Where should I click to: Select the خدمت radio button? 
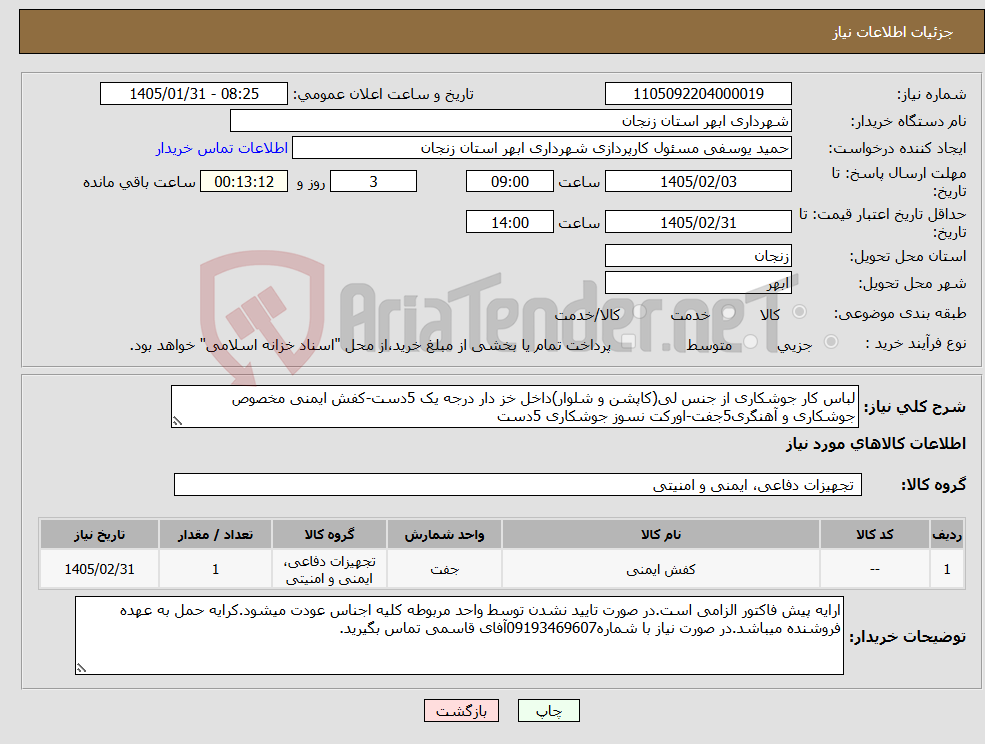point(729,312)
